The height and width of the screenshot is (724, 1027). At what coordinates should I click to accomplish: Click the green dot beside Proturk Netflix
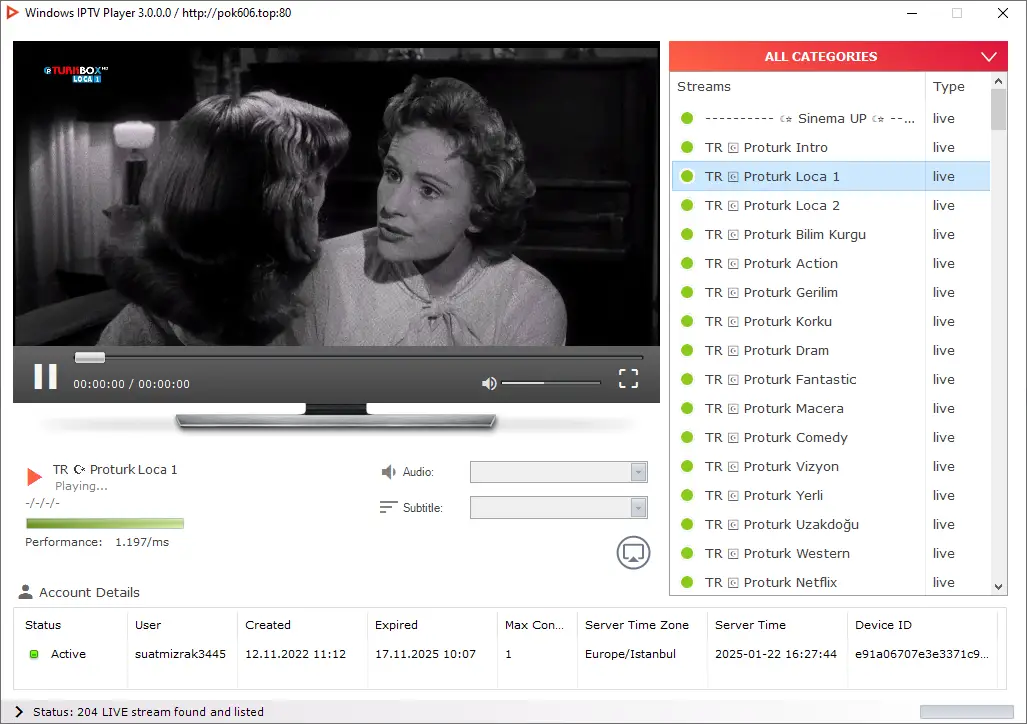687,582
